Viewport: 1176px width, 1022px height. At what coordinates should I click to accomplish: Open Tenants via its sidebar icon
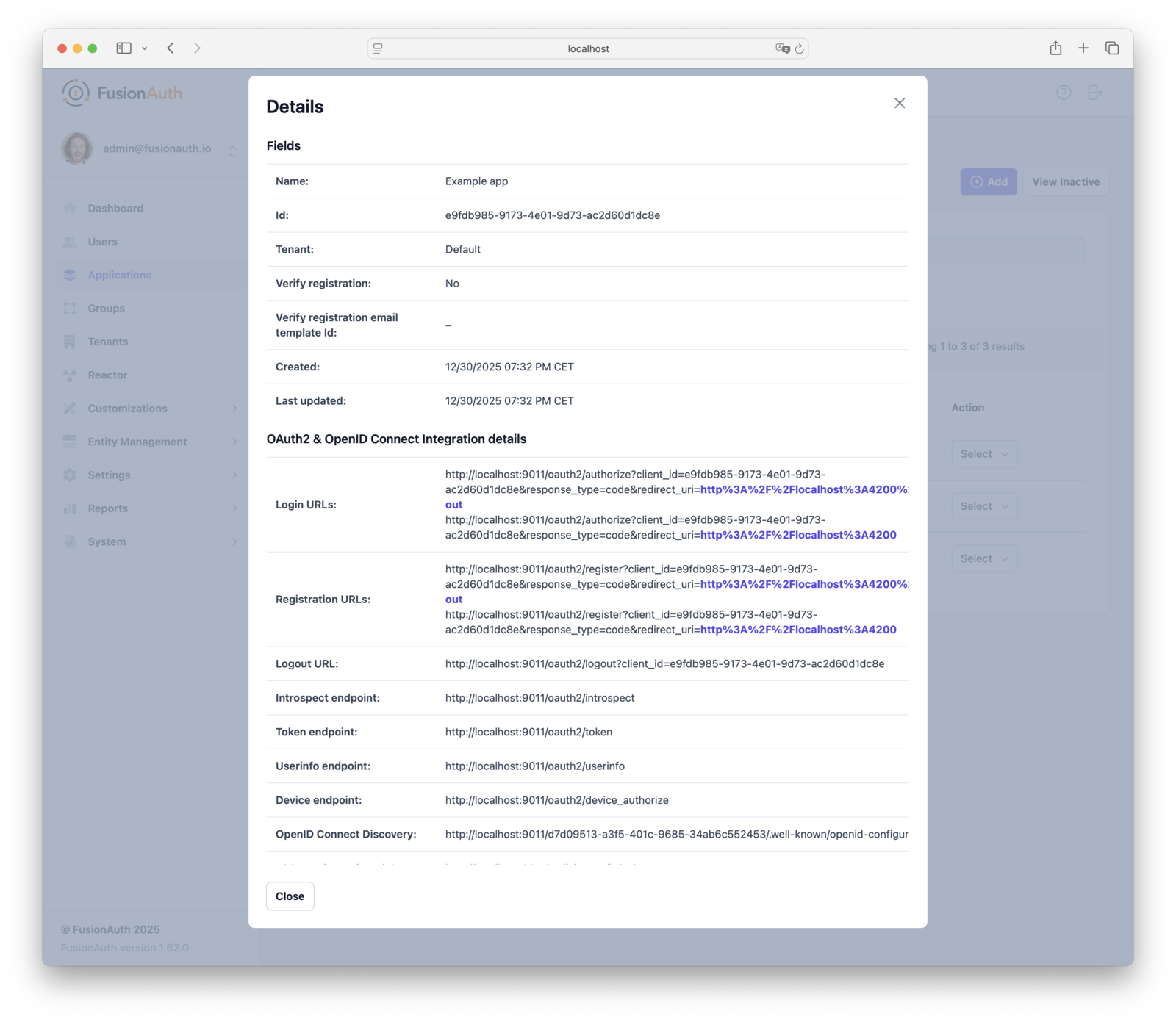coord(70,342)
